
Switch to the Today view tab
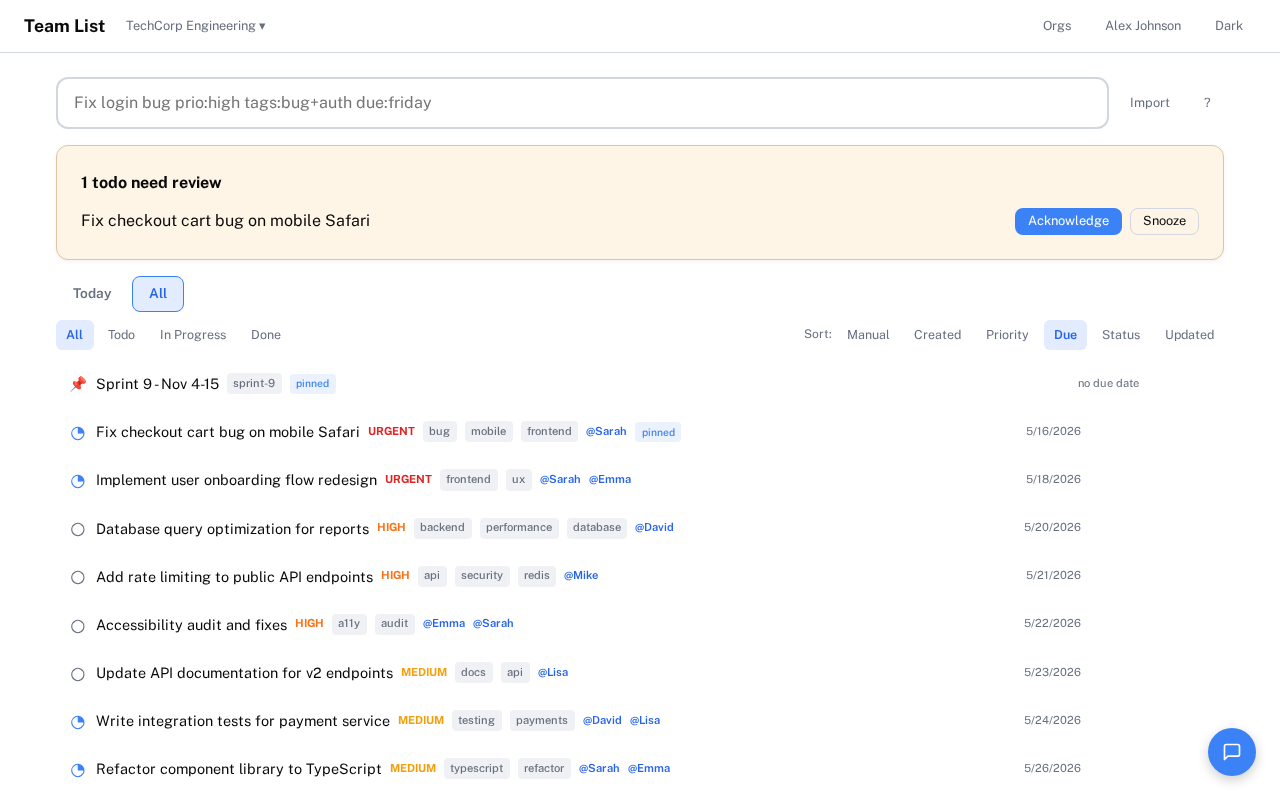click(x=92, y=294)
